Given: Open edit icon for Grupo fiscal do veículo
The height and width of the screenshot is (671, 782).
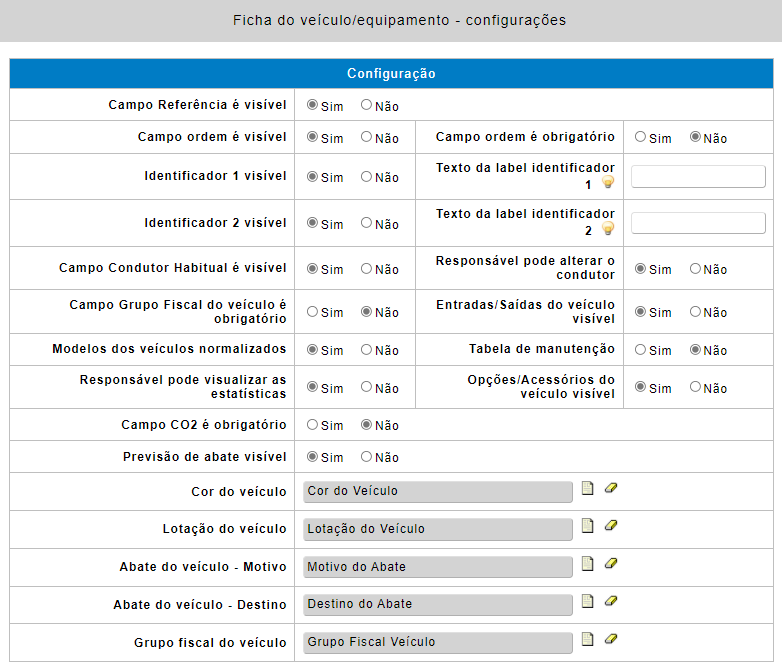Looking at the screenshot, I should [x=588, y=639].
